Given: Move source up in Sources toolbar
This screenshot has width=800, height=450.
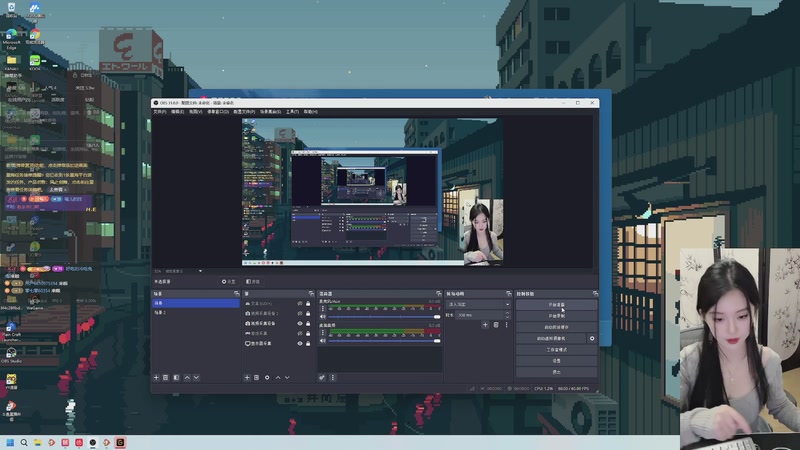Looking at the screenshot, I should tap(278, 378).
